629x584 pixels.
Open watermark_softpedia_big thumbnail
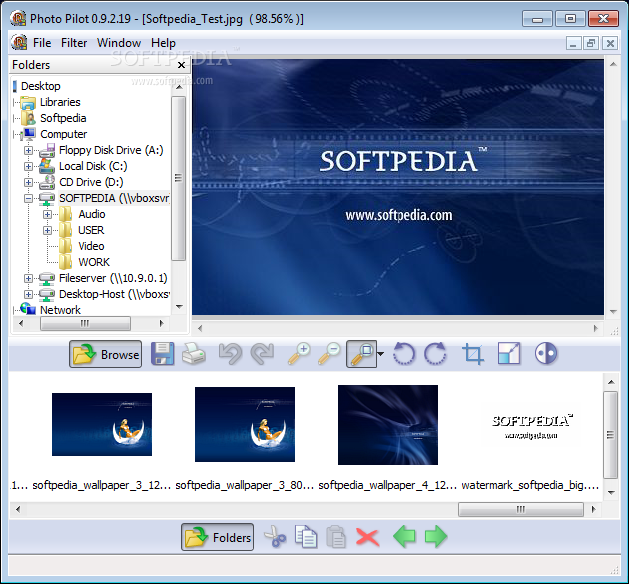coord(531,426)
